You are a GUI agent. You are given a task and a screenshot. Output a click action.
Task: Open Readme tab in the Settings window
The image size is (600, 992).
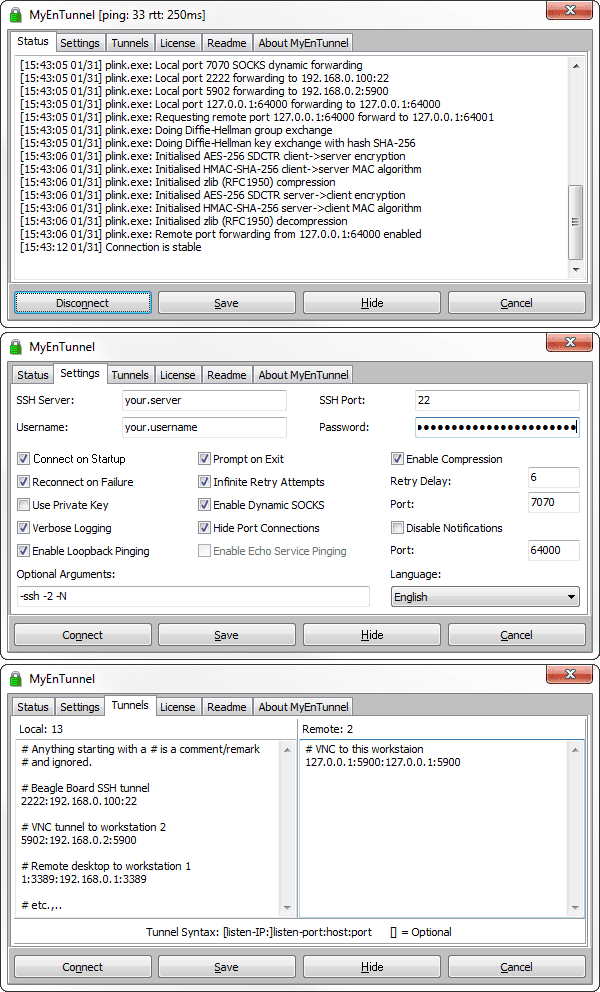(x=227, y=375)
